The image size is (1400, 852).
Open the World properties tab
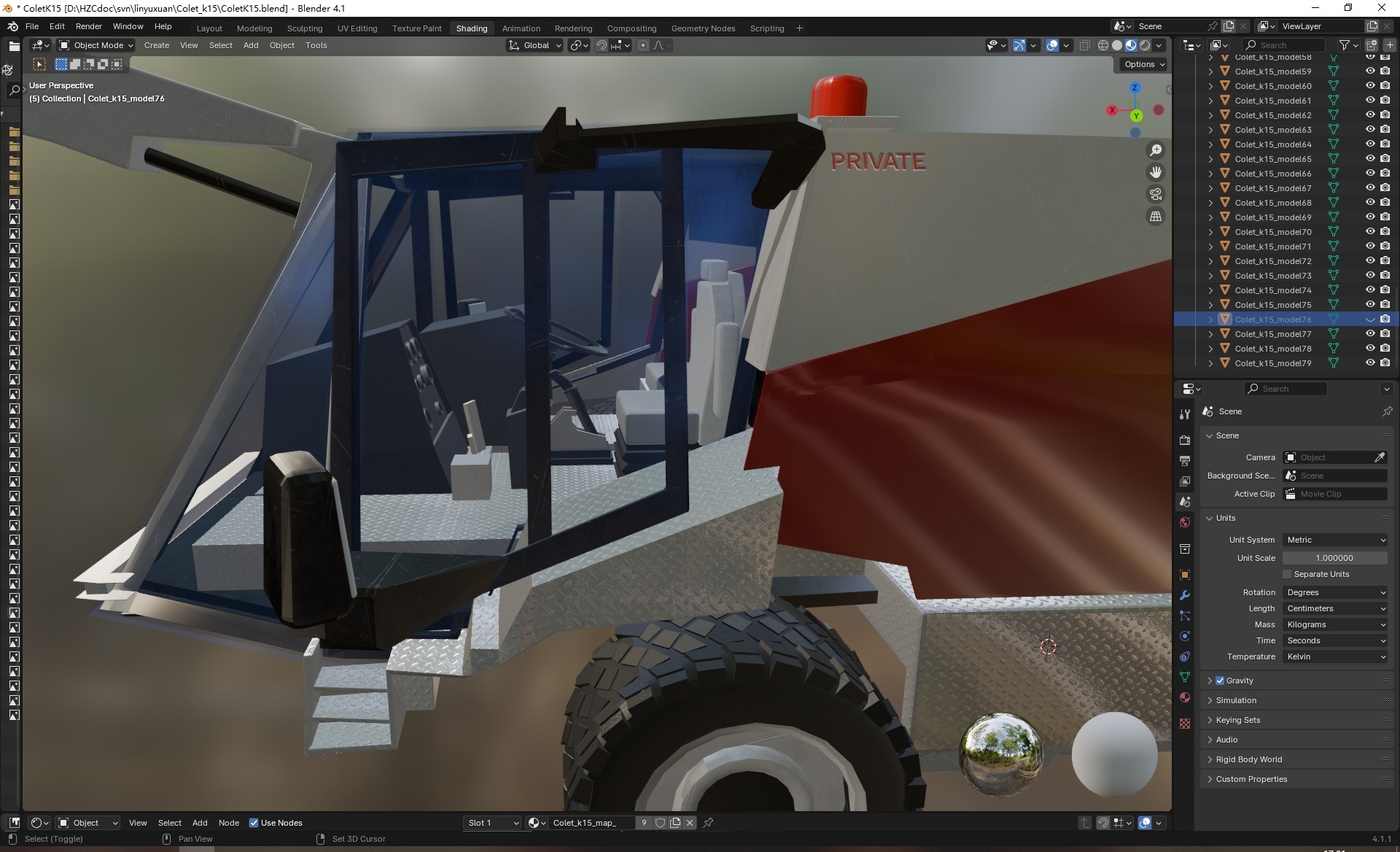tap(1185, 522)
